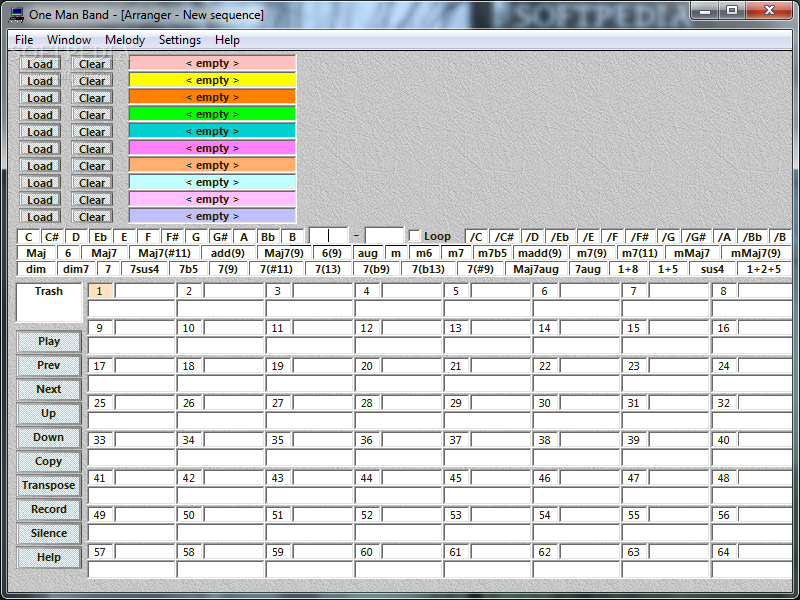The width and height of the screenshot is (800, 600).
Task: Click the Next button
Action: click(49, 389)
